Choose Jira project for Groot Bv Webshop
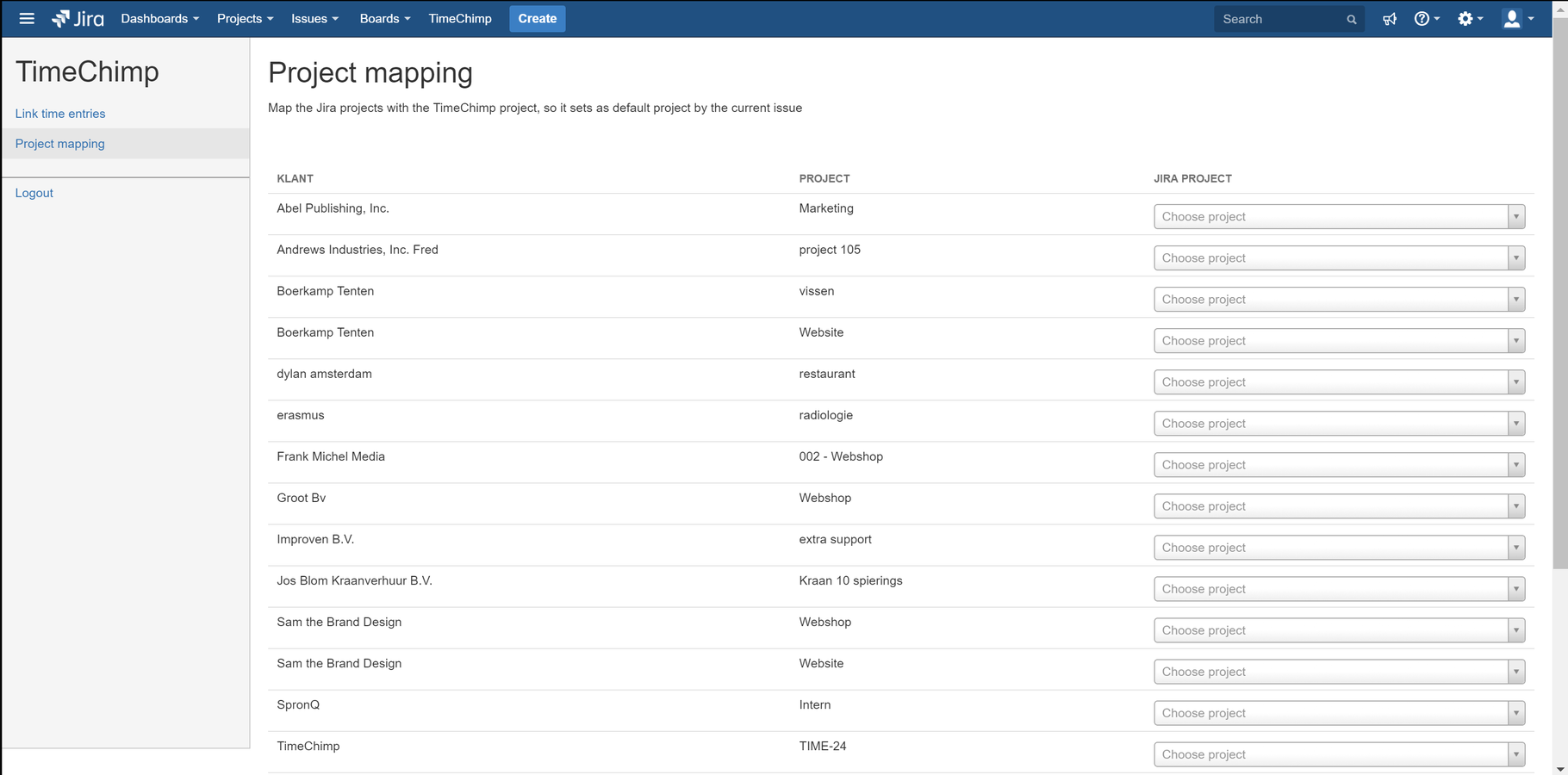1568x775 pixels. (x=1339, y=506)
